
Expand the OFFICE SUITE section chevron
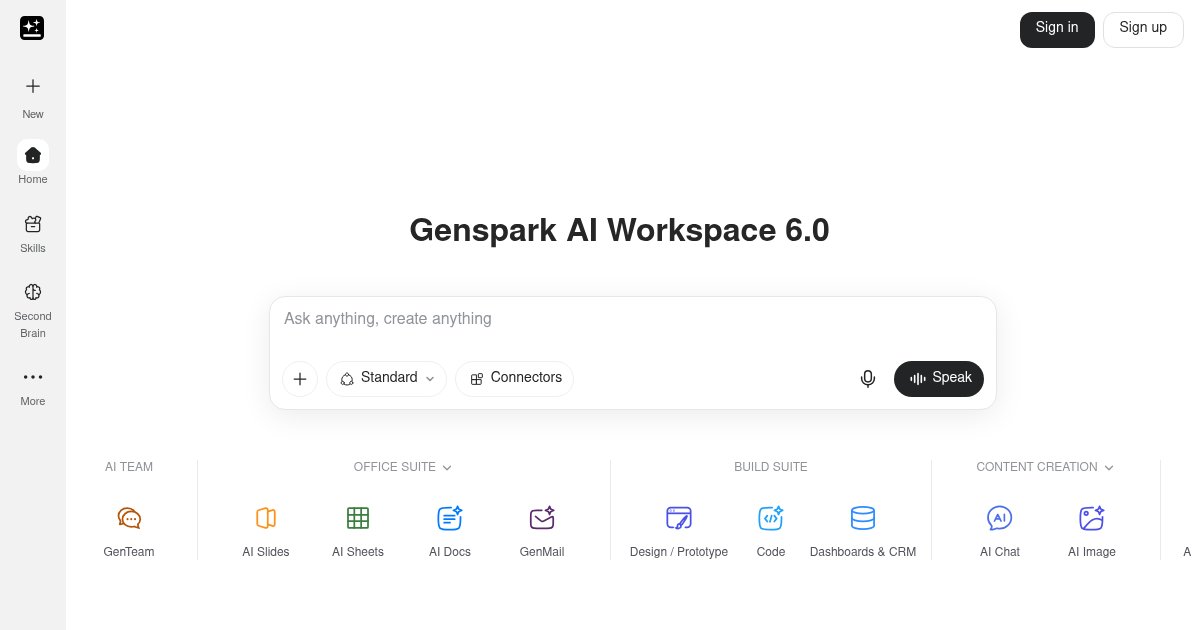point(447,467)
